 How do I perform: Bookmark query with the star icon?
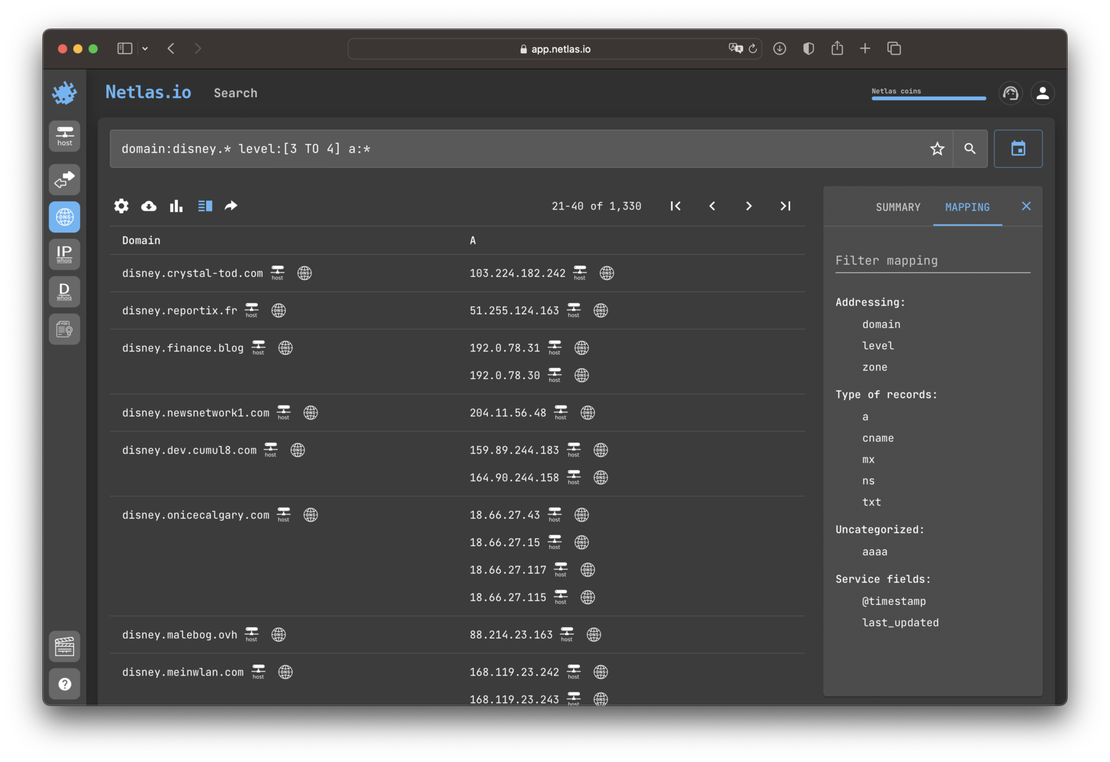937,149
